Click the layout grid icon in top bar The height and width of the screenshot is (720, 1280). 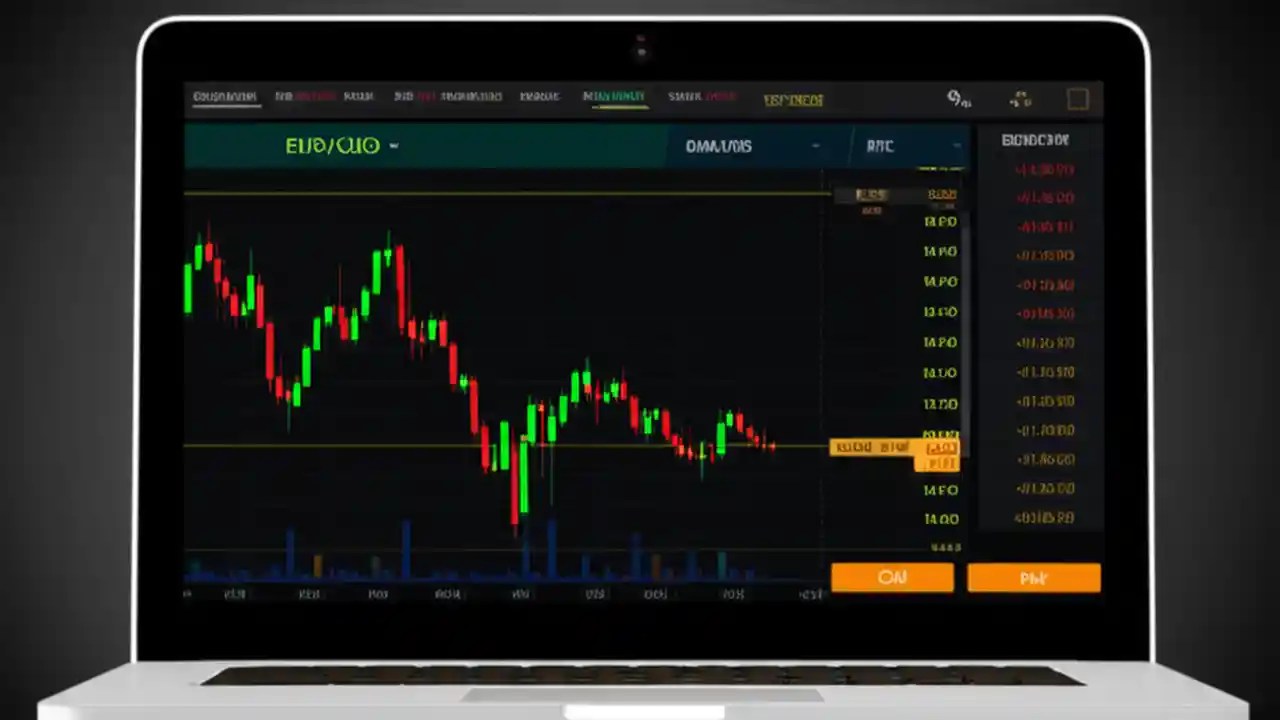(x=1019, y=100)
